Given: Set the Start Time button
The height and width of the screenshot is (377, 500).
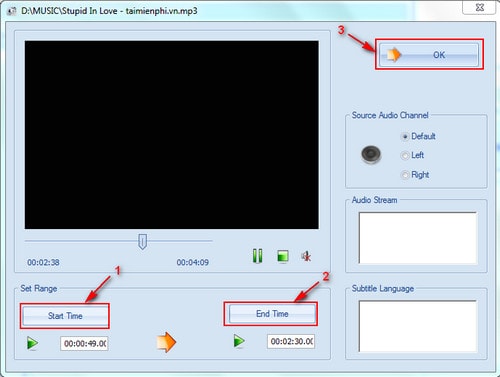Looking at the screenshot, I should tap(65, 316).
